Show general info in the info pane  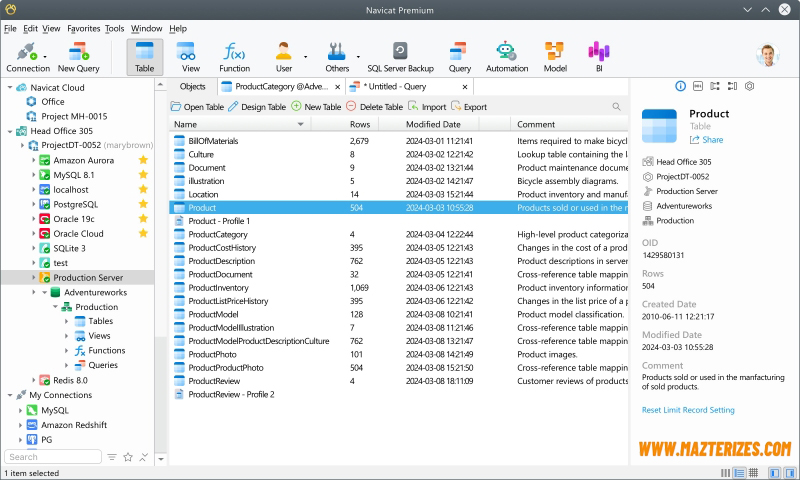(680, 86)
